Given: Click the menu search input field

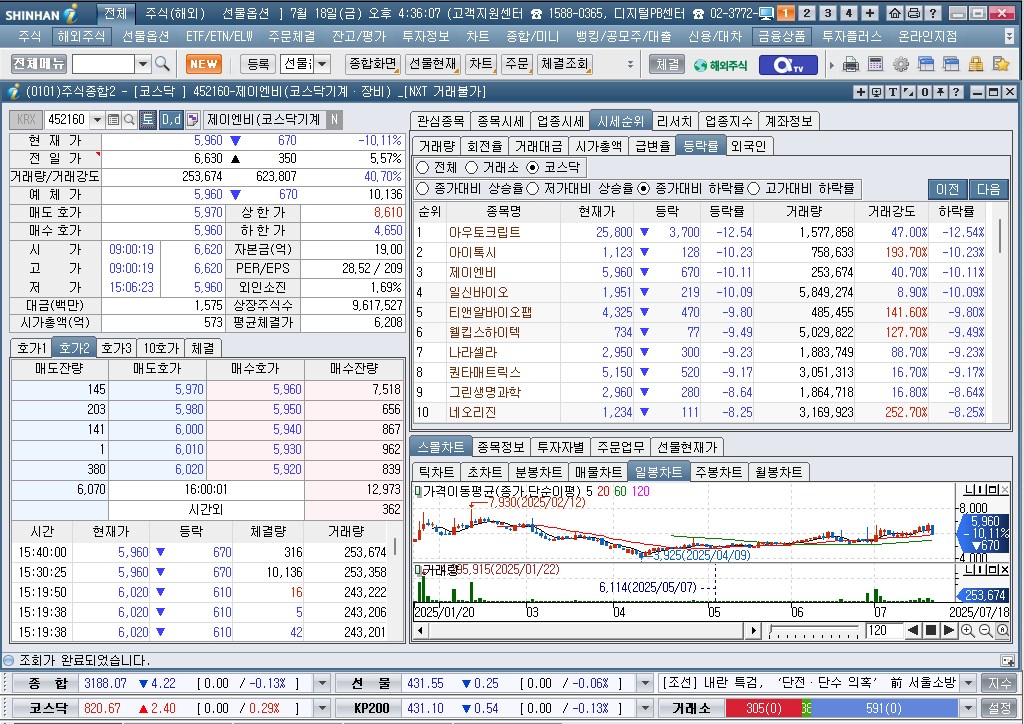Looking at the screenshot, I should (x=103, y=64).
